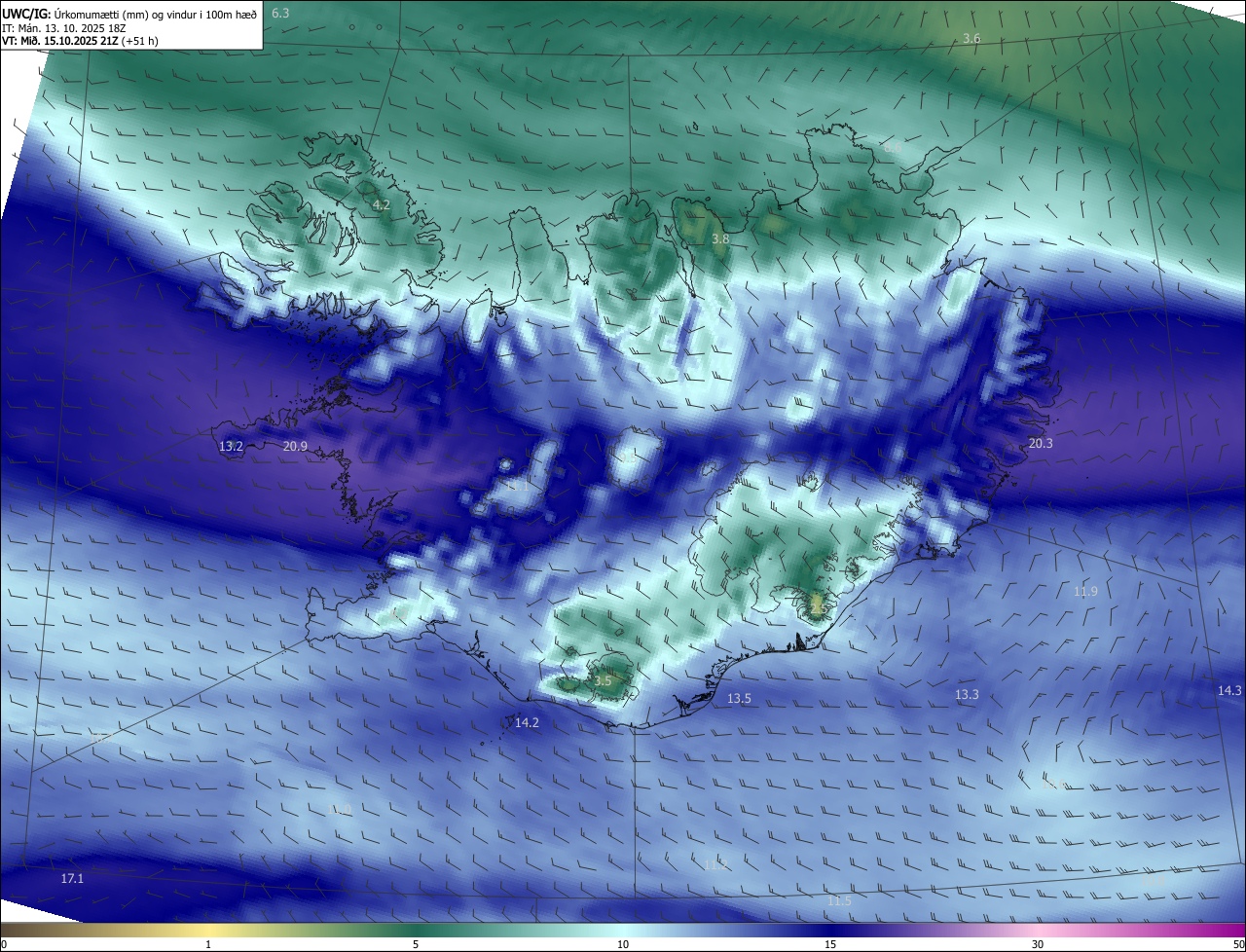Click the 3.8 value in north Iceland

[x=720, y=238]
